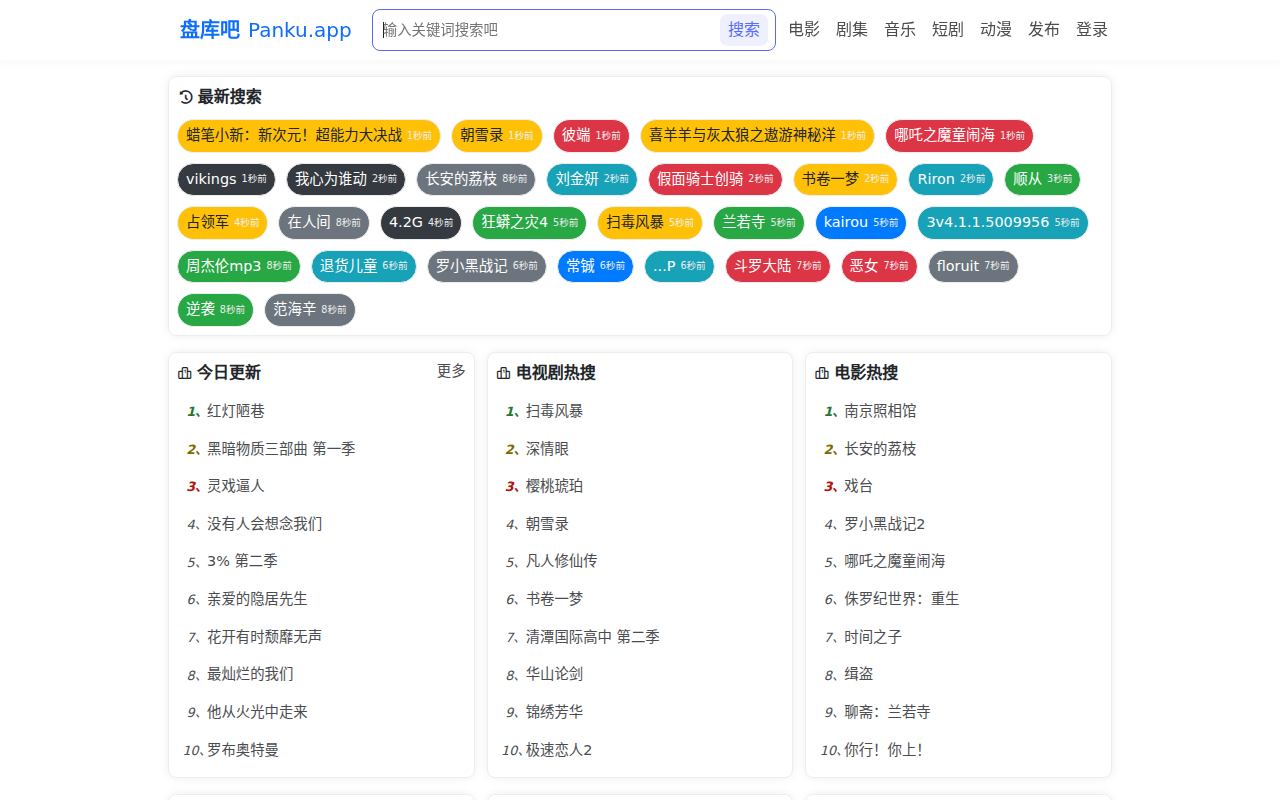Viewport: 1280px width, 800px height.
Task: Select the 我心为谁动 search tag
Action: [346, 179]
